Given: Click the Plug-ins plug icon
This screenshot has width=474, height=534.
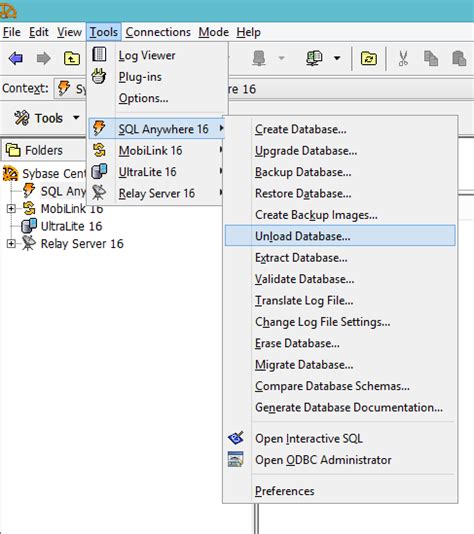Looking at the screenshot, I should tap(99, 76).
